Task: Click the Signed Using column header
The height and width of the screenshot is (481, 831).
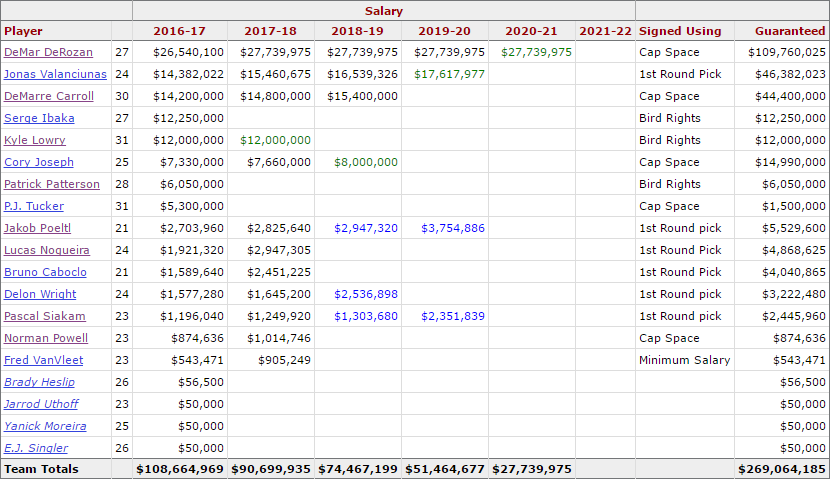Action: click(x=679, y=31)
